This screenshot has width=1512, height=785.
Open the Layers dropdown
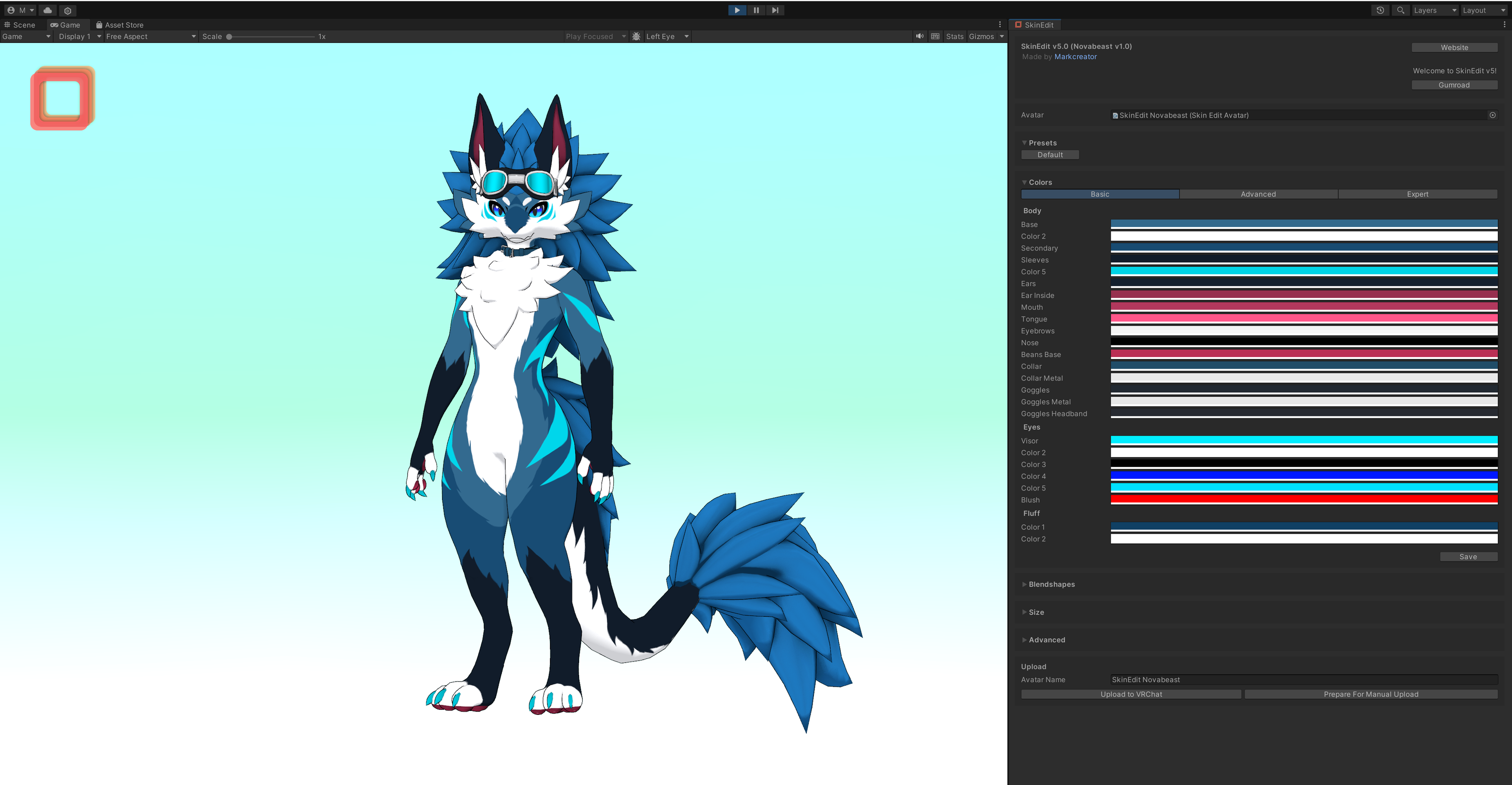(x=1434, y=10)
